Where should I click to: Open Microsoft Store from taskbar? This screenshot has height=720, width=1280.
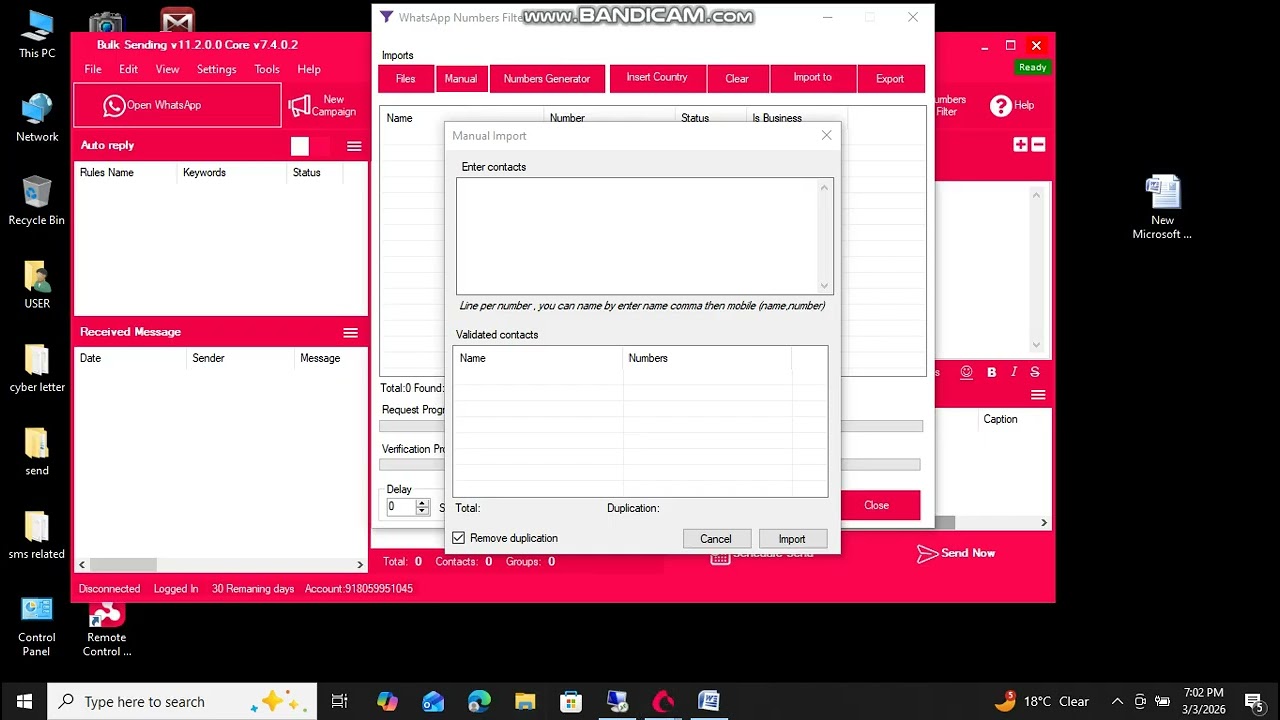coord(571,701)
